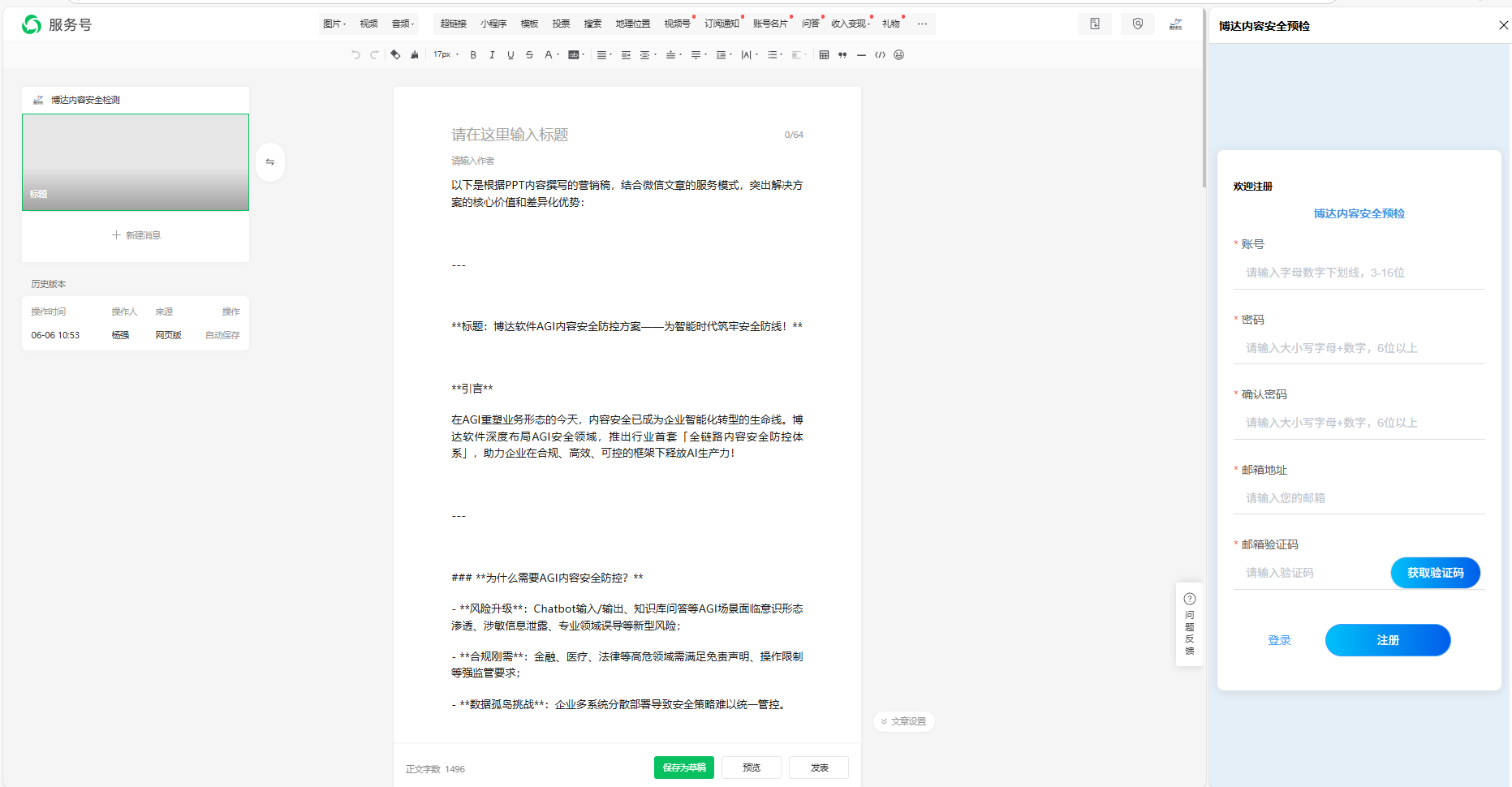Click the 地理位置 insert option

click(x=633, y=24)
